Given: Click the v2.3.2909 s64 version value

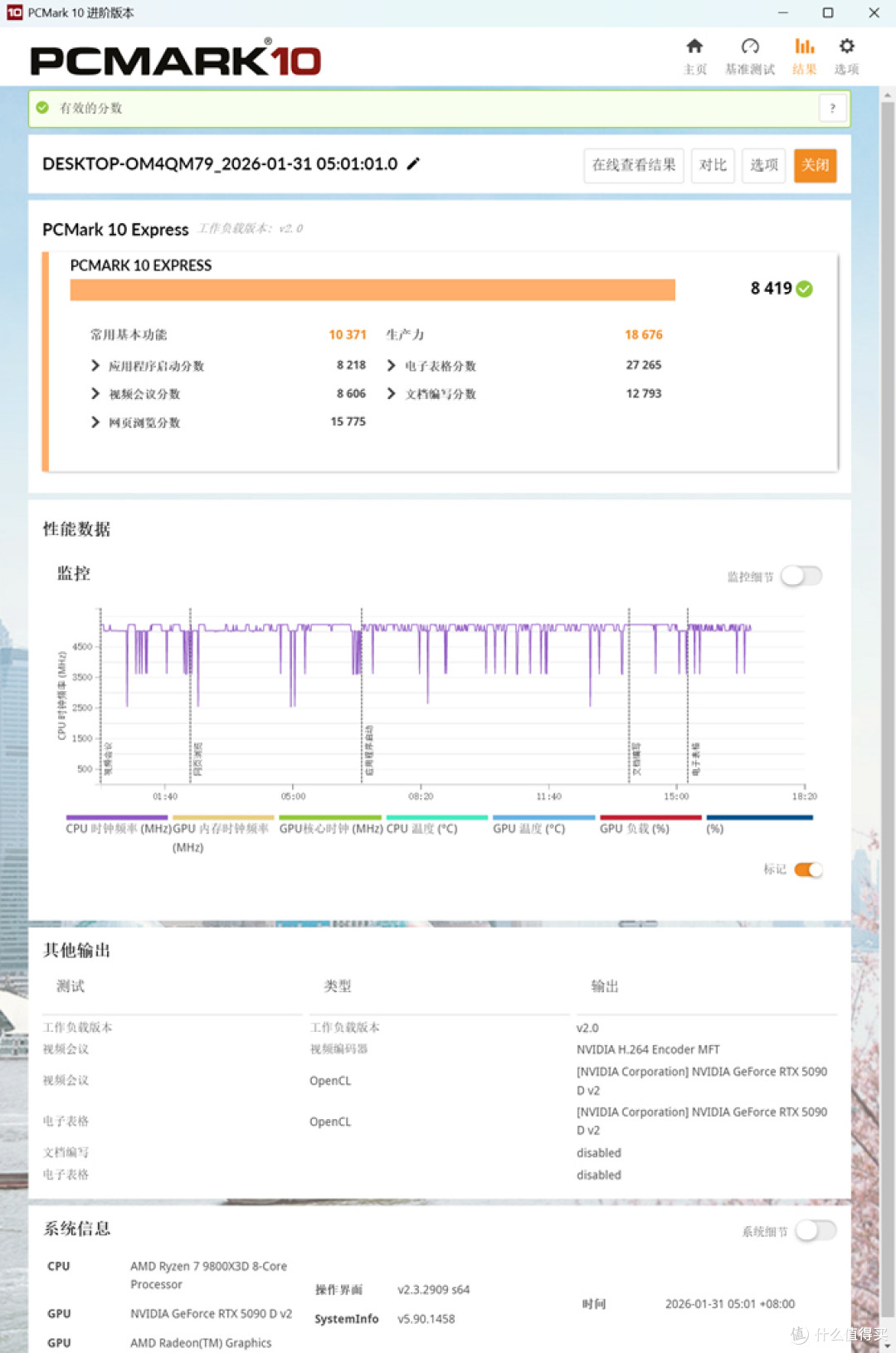Looking at the screenshot, I should click(x=433, y=1289).
